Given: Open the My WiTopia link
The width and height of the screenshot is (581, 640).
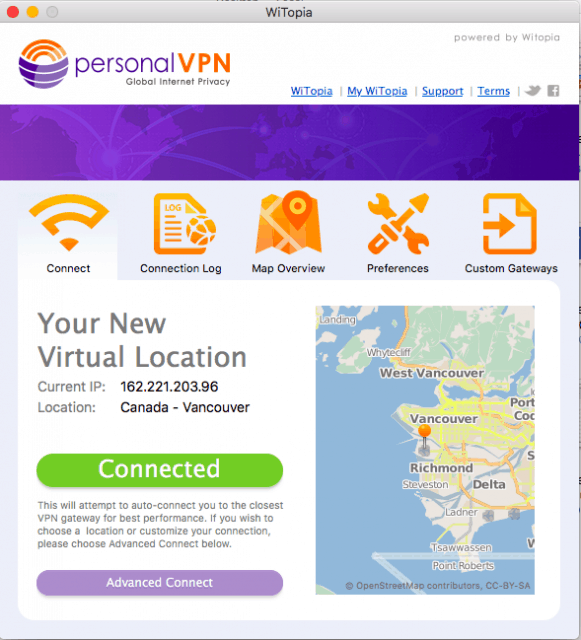Looking at the screenshot, I should pos(377,91).
